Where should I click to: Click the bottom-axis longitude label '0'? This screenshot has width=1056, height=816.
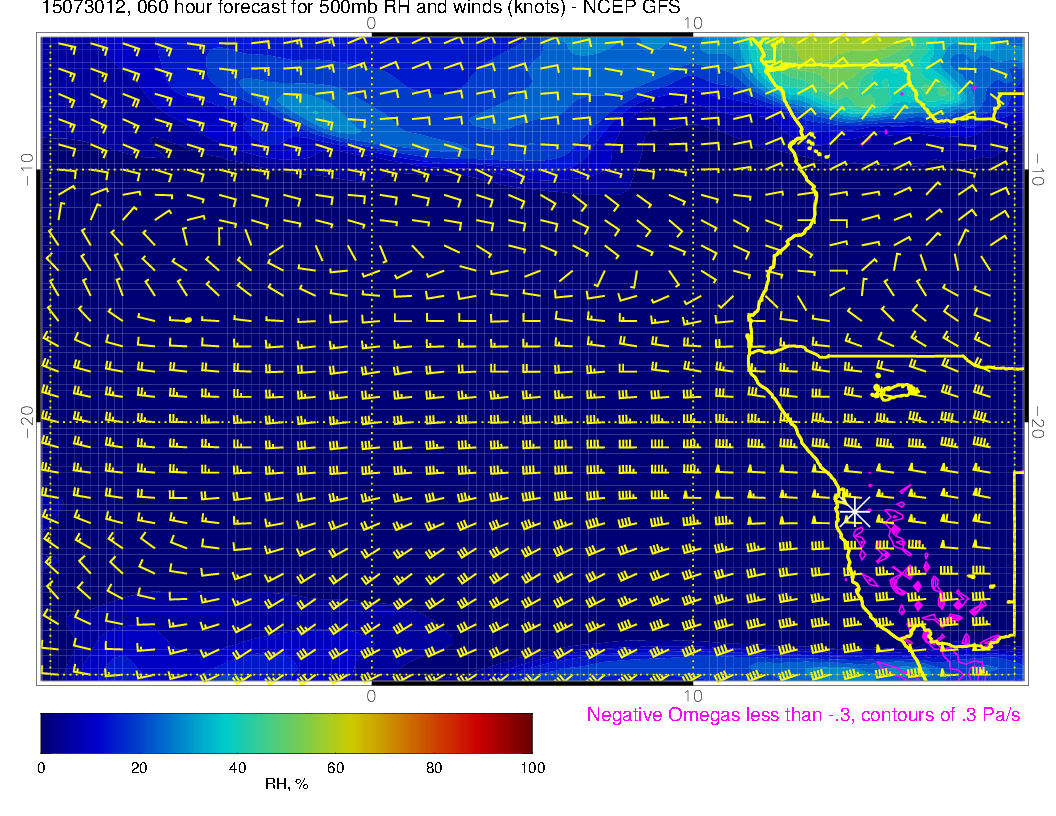click(371, 696)
